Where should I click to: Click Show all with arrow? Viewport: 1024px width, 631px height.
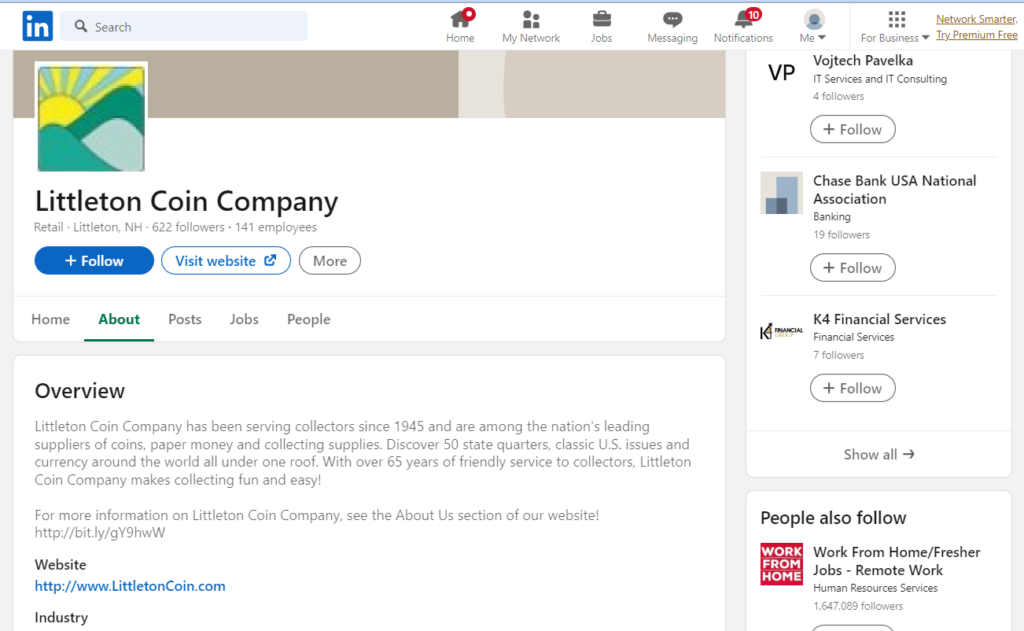click(x=879, y=455)
